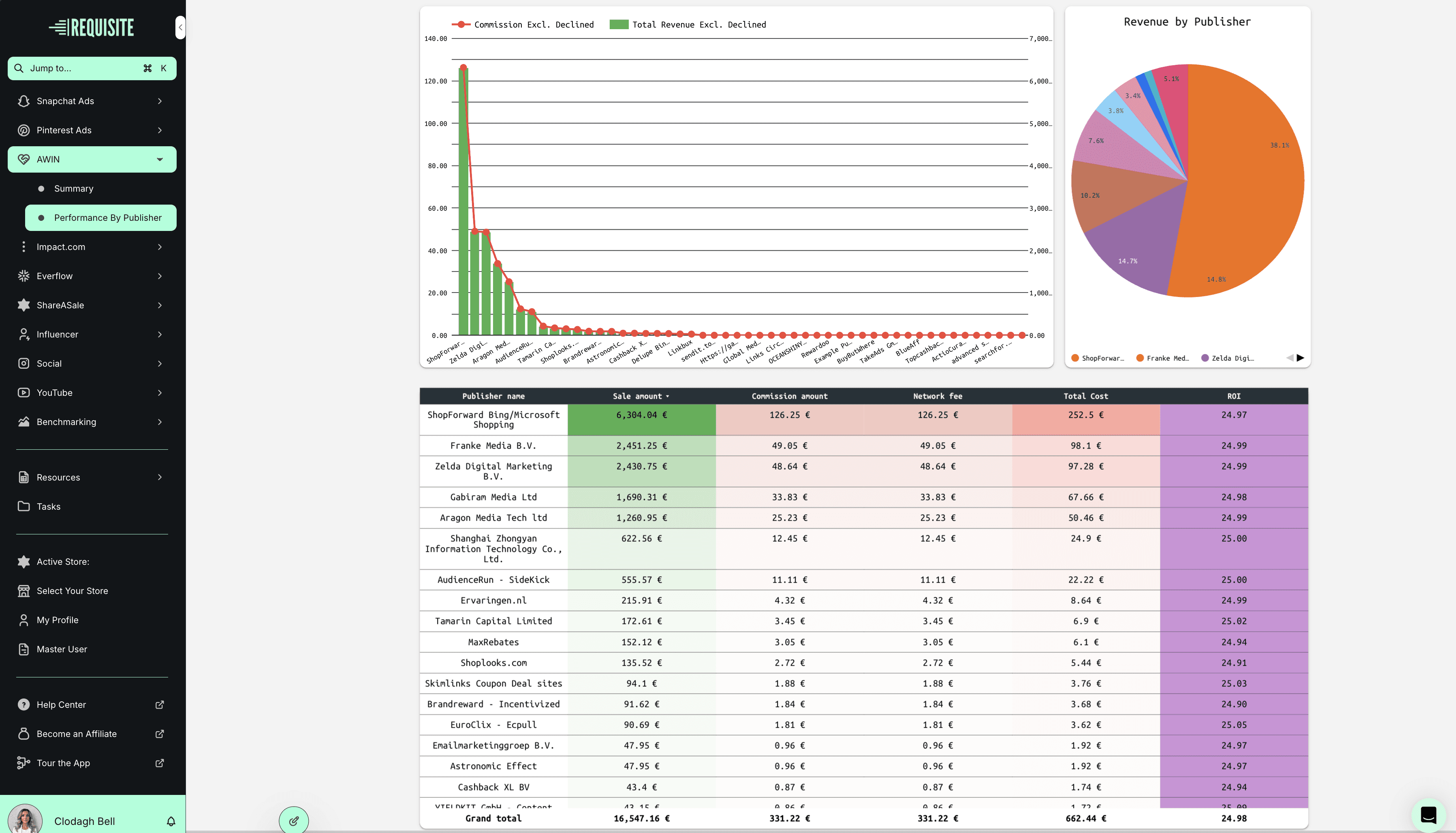The height and width of the screenshot is (833, 1456).
Task: Click the Snapchat ghost icon
Action: pyautogui.click(x=23, y=101)
